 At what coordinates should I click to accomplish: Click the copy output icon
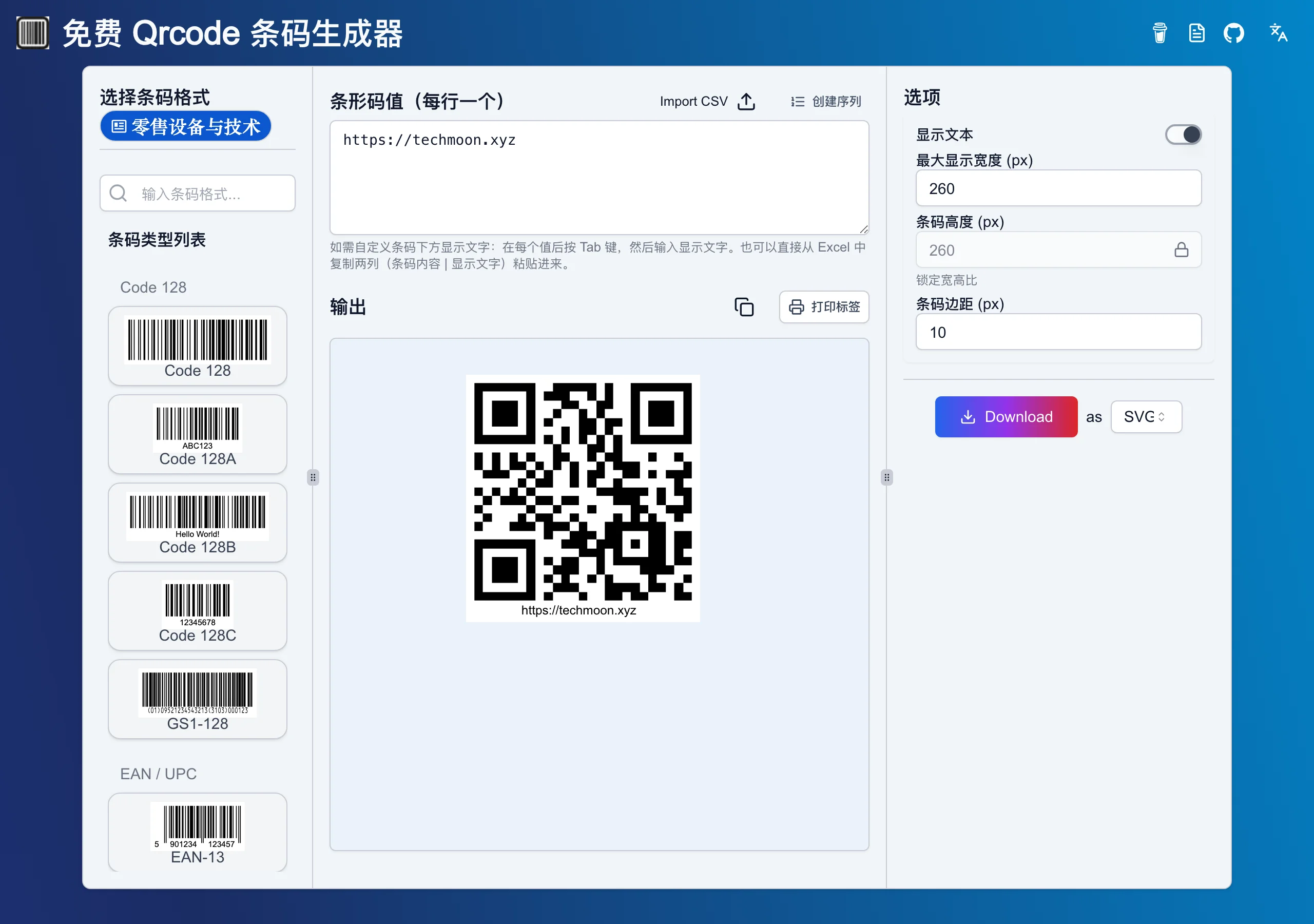(744, 307)
